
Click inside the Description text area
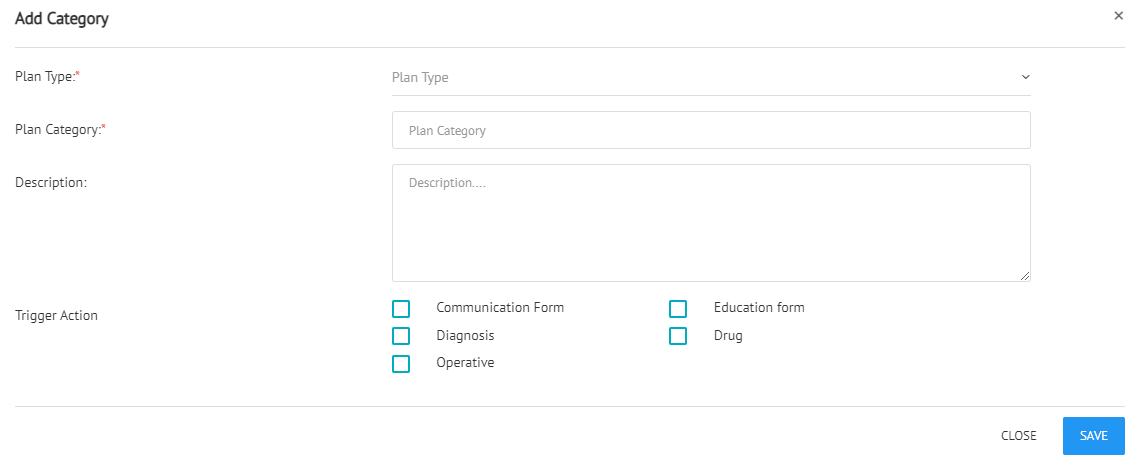[x=711, y=223]
